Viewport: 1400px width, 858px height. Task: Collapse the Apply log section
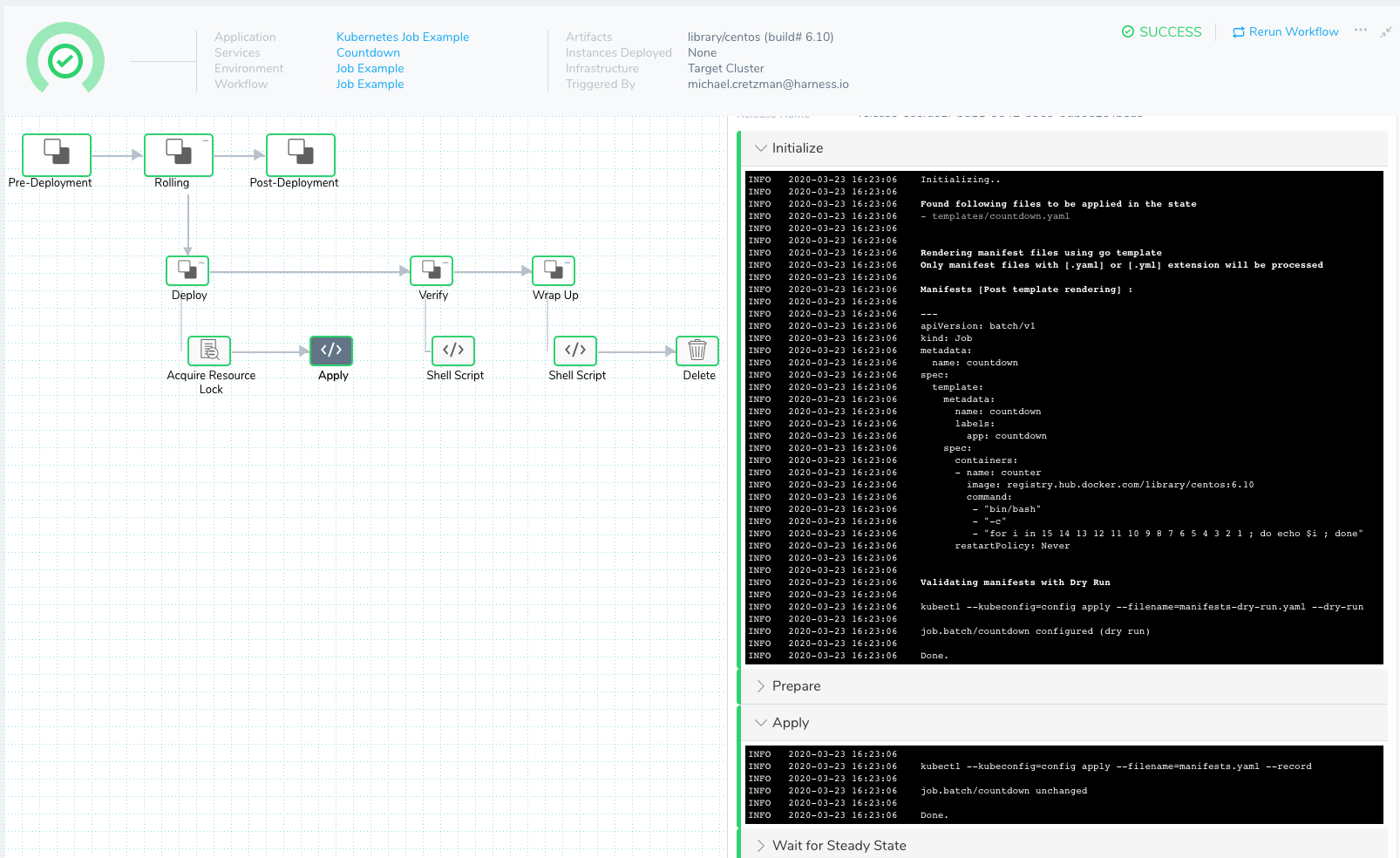tap(1064, 723)
